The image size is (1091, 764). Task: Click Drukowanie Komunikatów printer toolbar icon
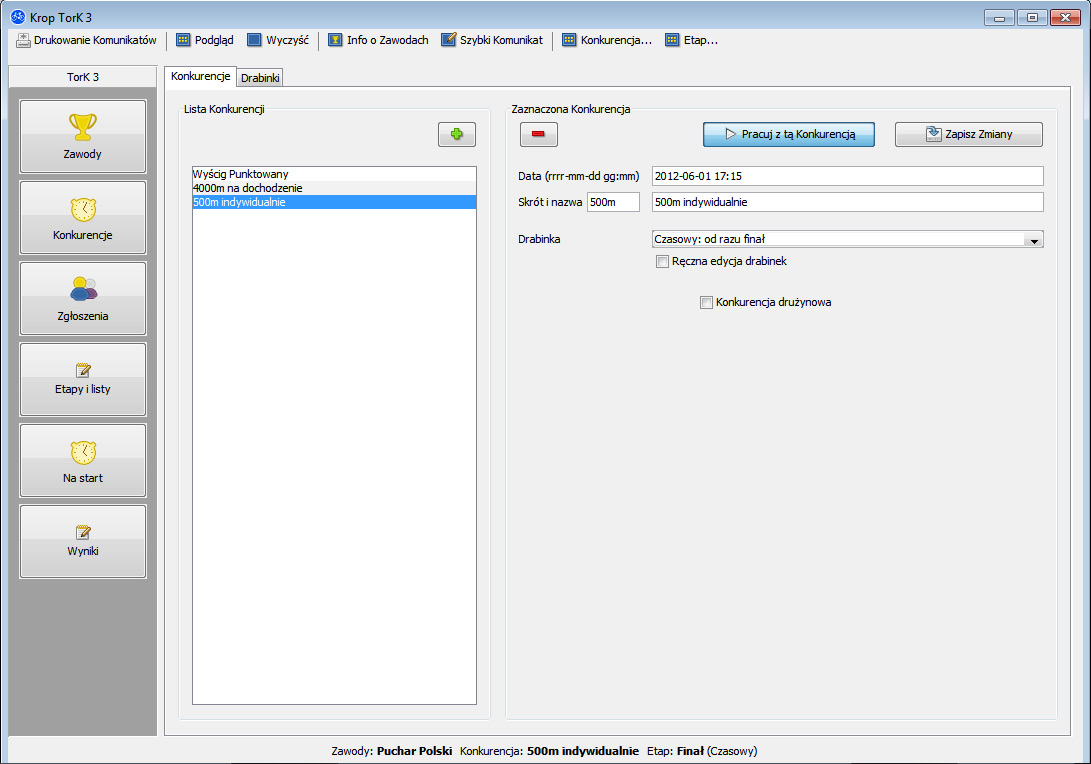pyautogui.click(x=24, y=40)
